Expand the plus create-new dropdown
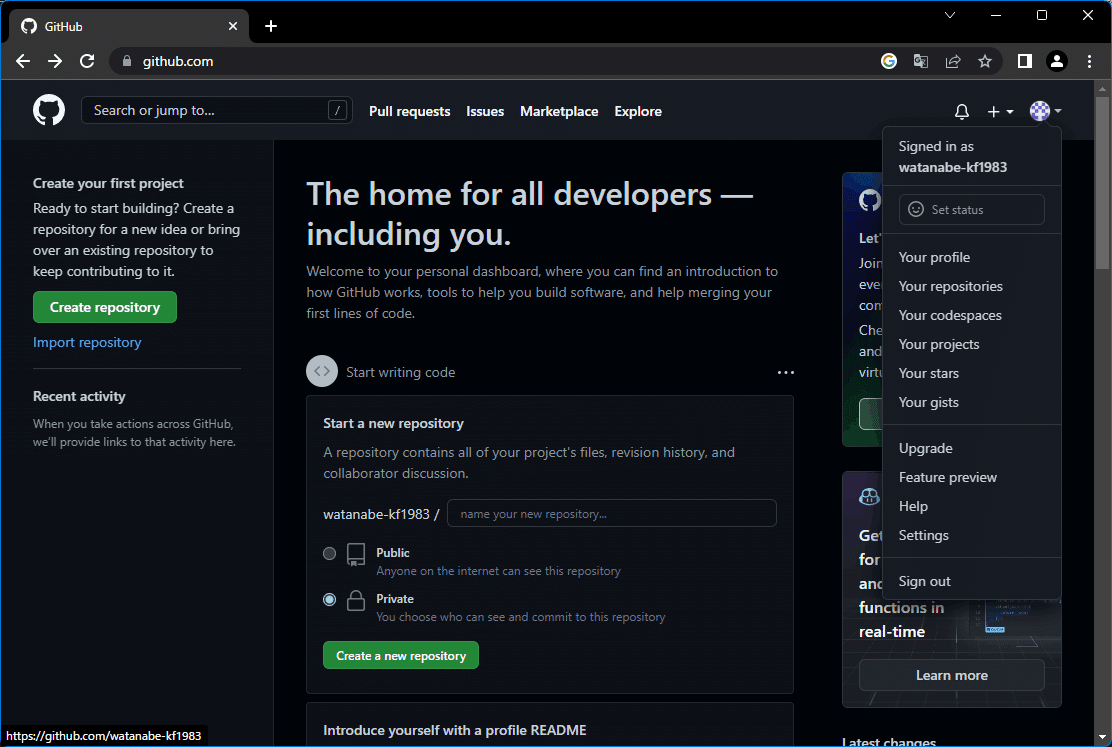Screen dimensions: 1112x747 click(x=1001, y=111)
